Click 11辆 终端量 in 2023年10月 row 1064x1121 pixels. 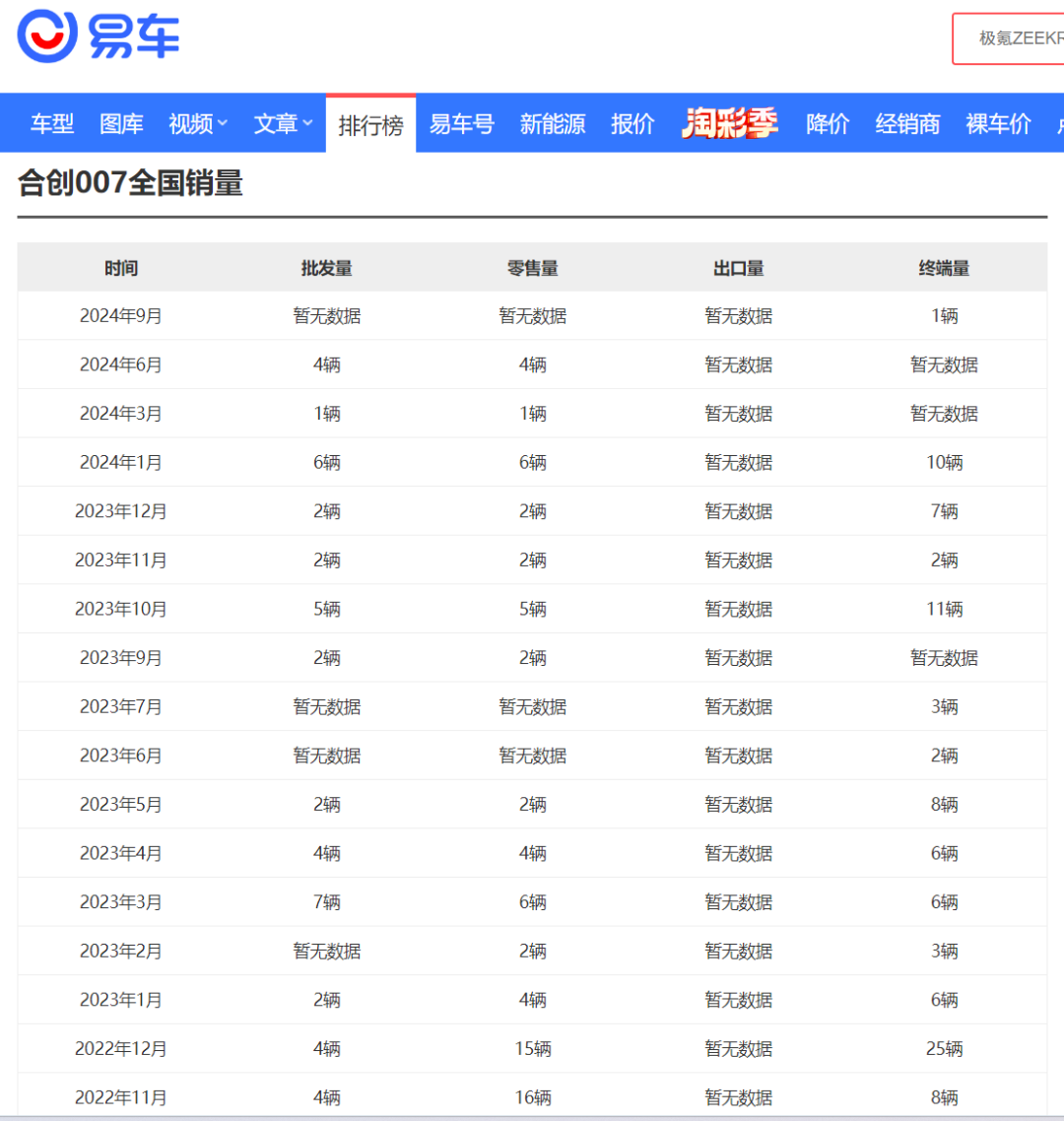(945, 609)
